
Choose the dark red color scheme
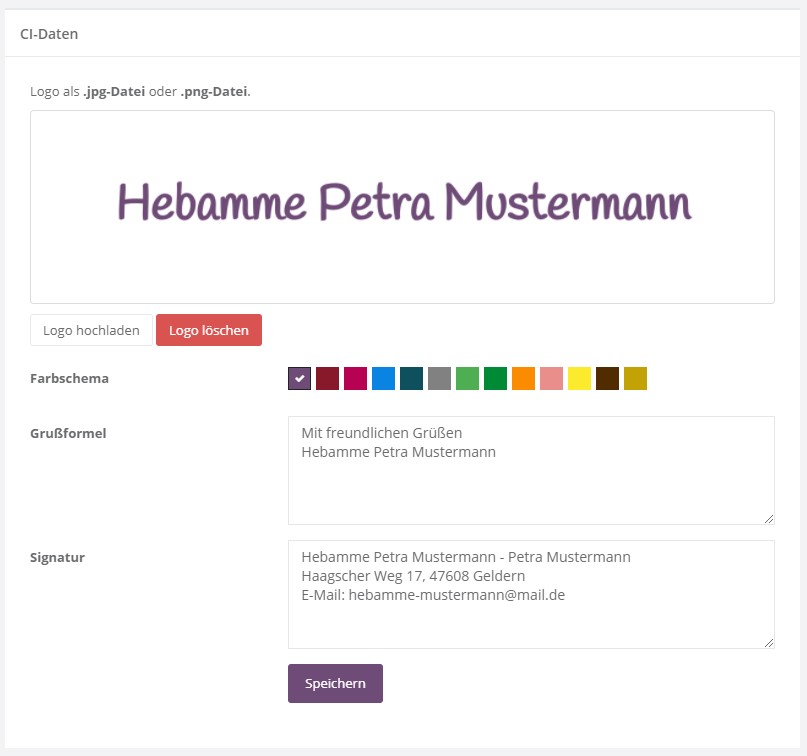(x=327, y=379)
